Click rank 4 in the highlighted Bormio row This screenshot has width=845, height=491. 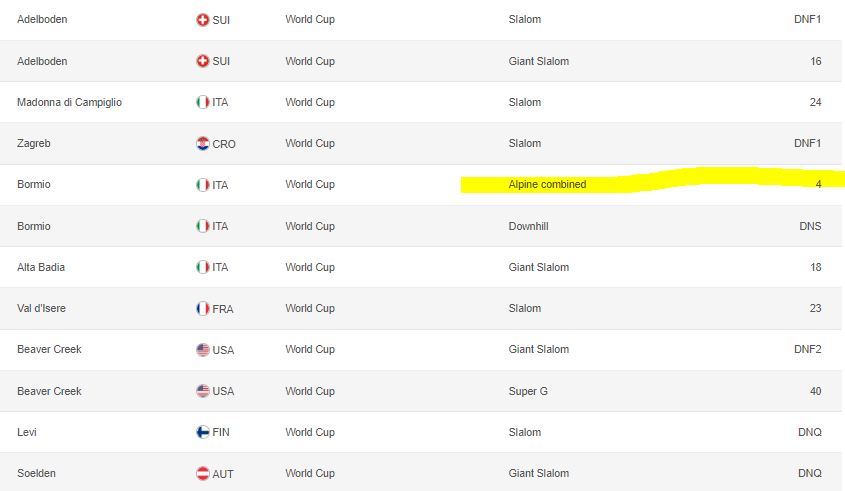pyautogui.click(x=818, y=184)
